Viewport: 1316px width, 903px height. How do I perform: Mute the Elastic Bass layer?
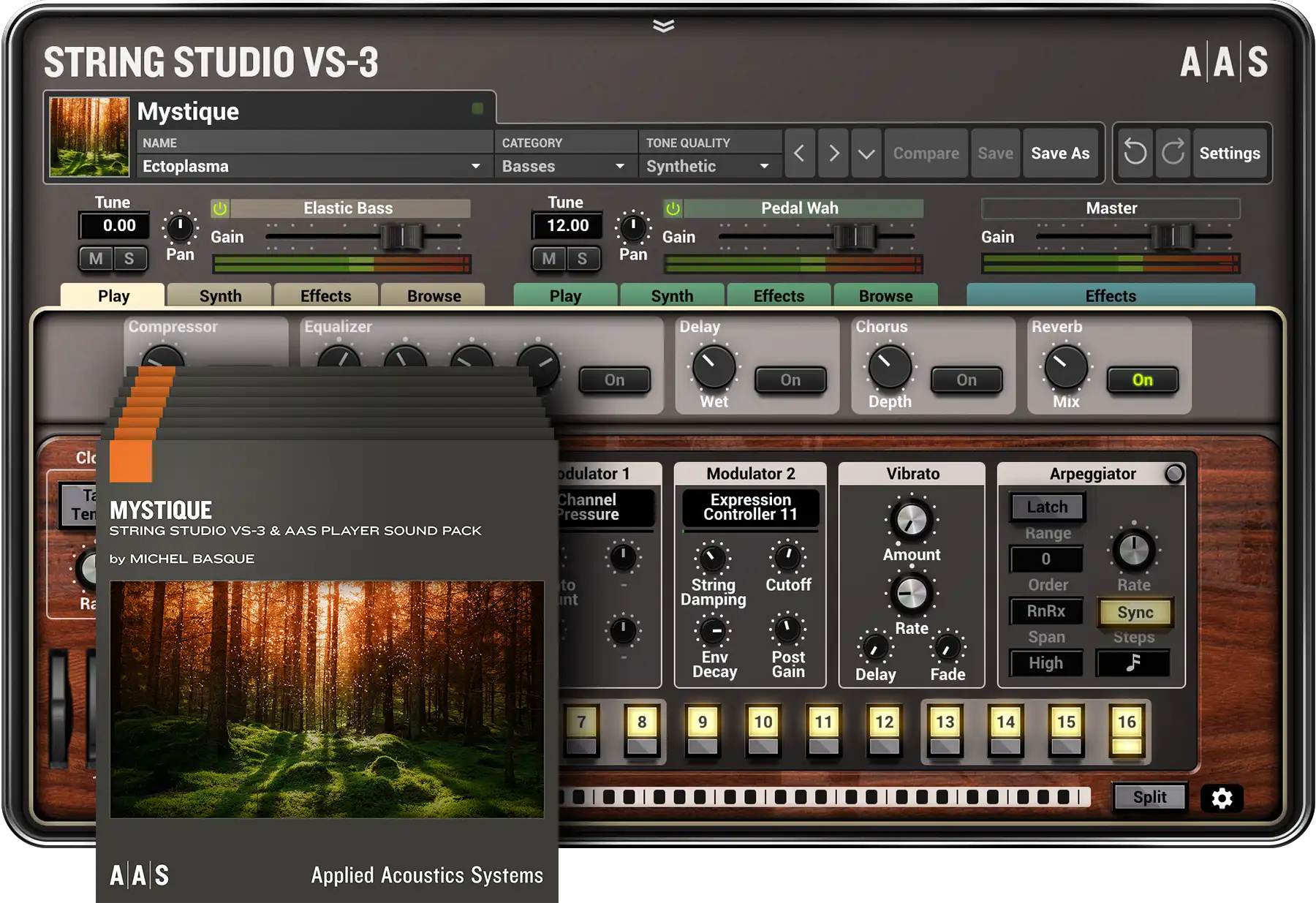pyautogui.click(x=97, y=259)
